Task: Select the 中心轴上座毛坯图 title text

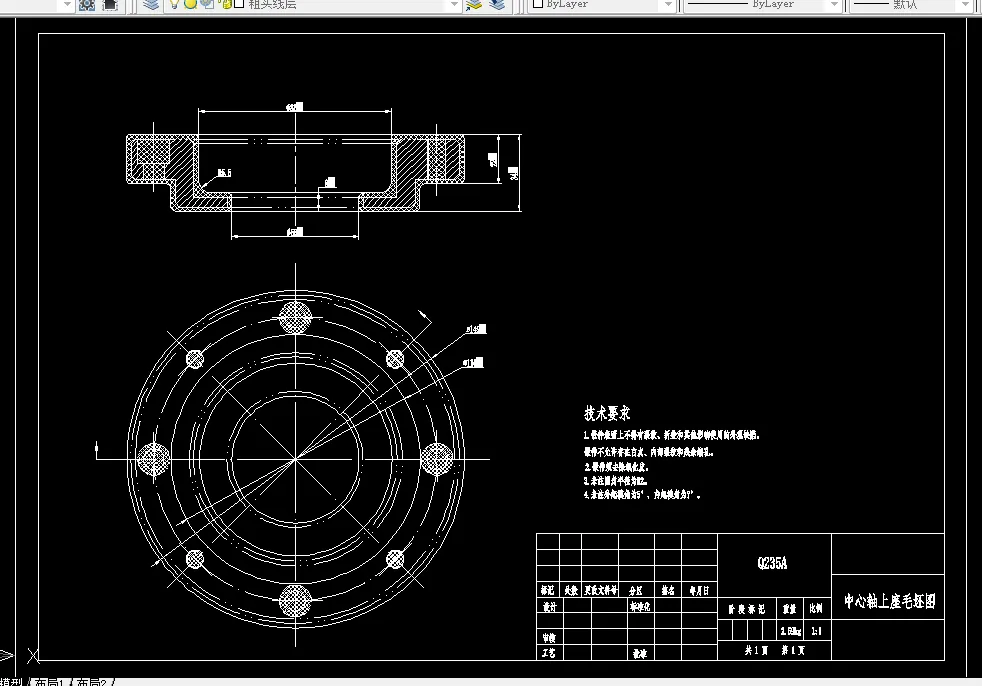Action: [889, 601]
